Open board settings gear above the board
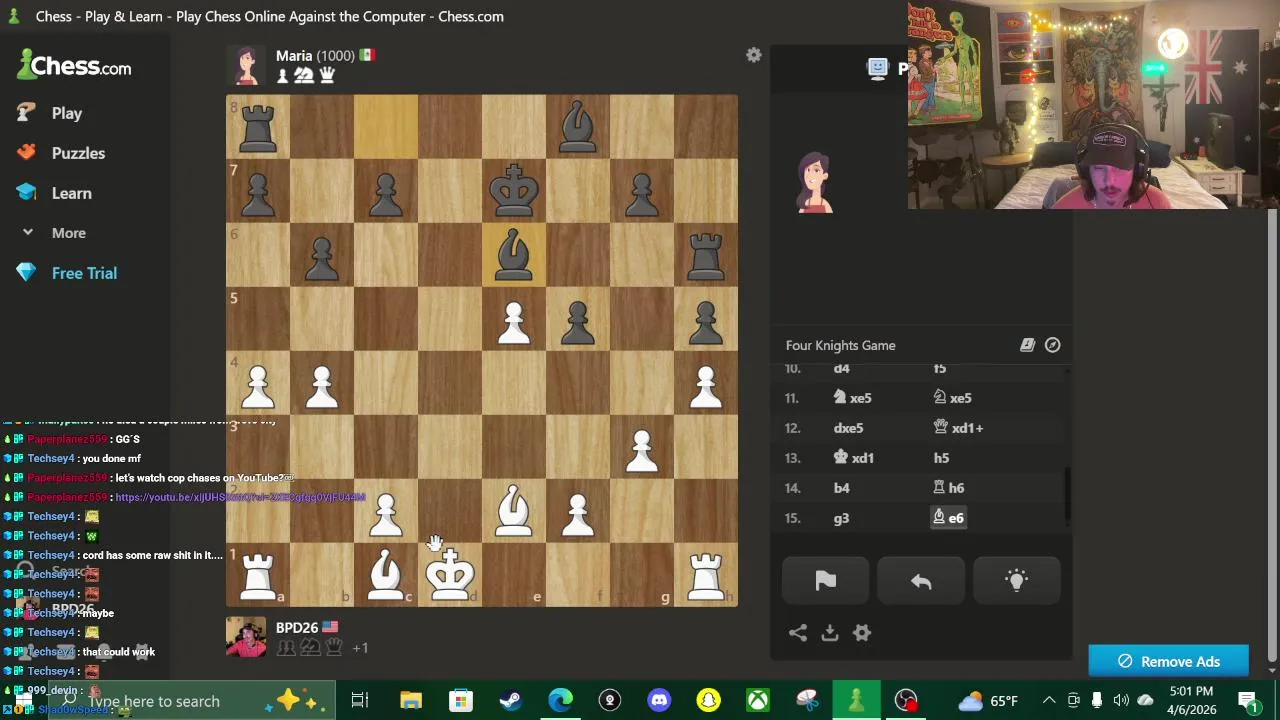The width and height of the screenshot is (1280, 720). 754,56
